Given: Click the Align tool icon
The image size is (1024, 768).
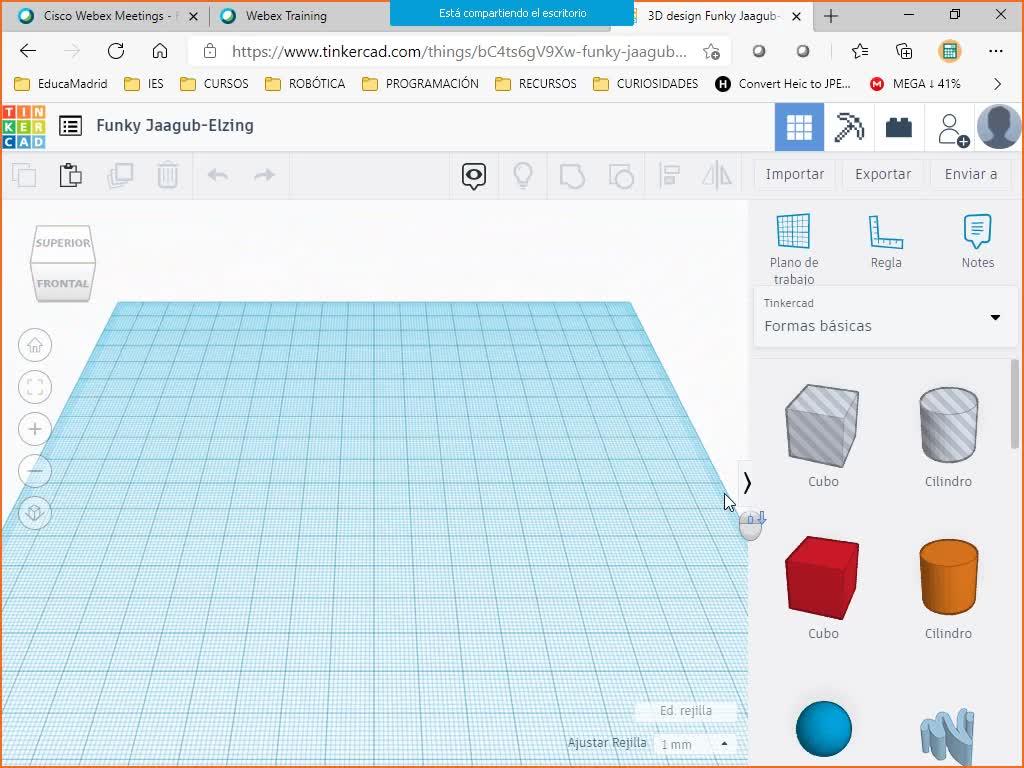Looking at the screenshot, I should [669, 175].
